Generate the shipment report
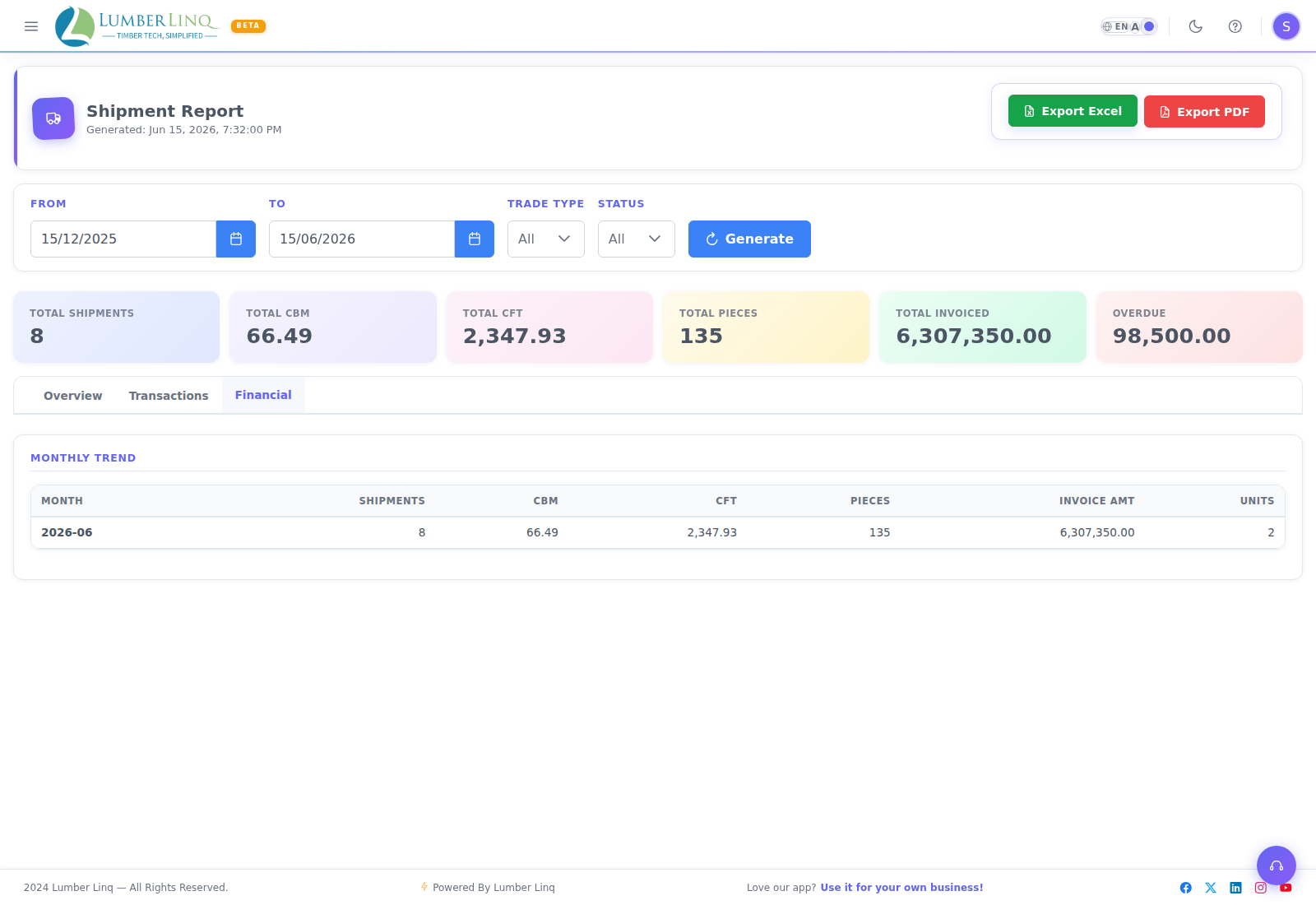The width and height of the screenshot is (1316, 905). (749, 239)
